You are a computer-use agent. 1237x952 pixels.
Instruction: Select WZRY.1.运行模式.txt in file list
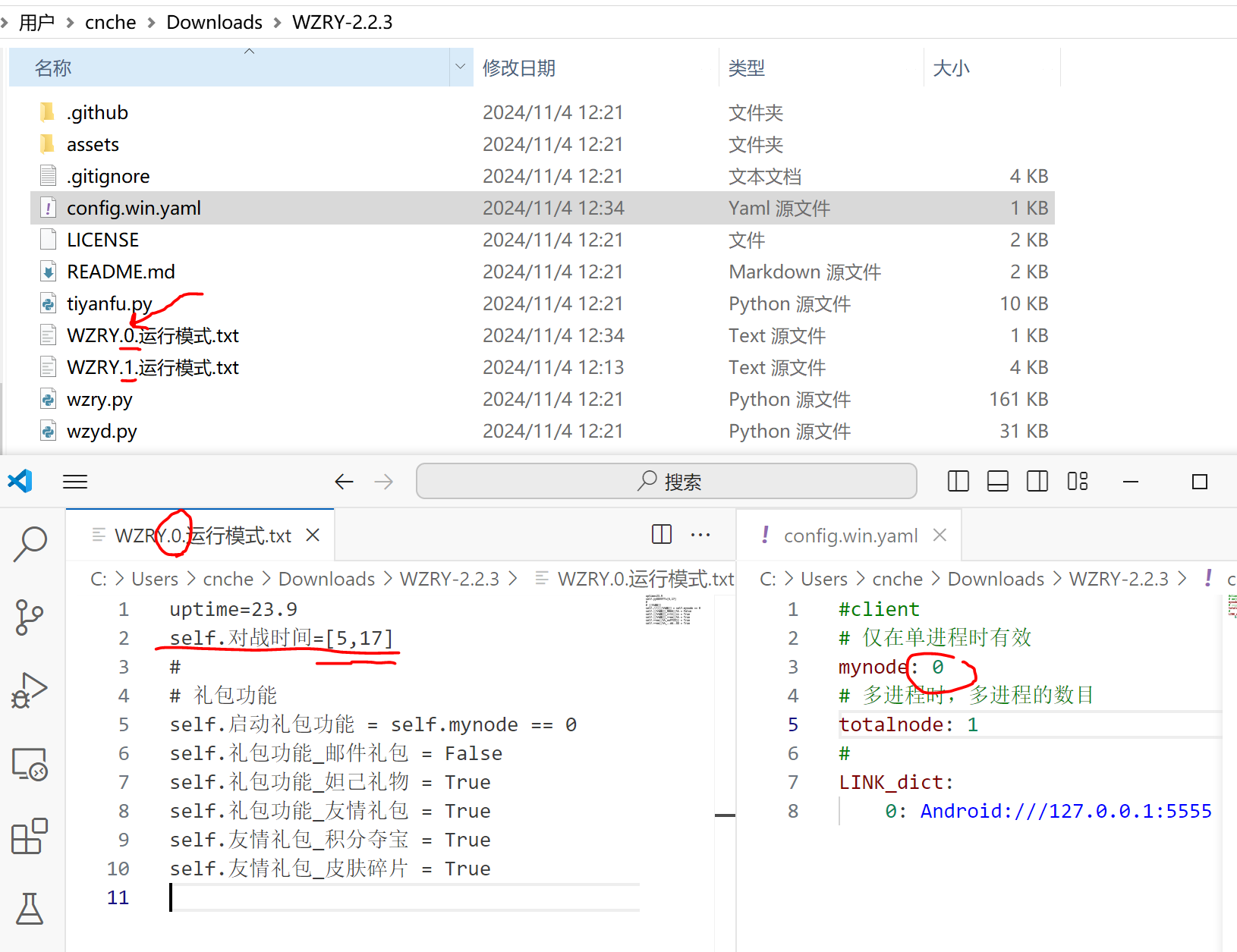click(x=153, y=367)
